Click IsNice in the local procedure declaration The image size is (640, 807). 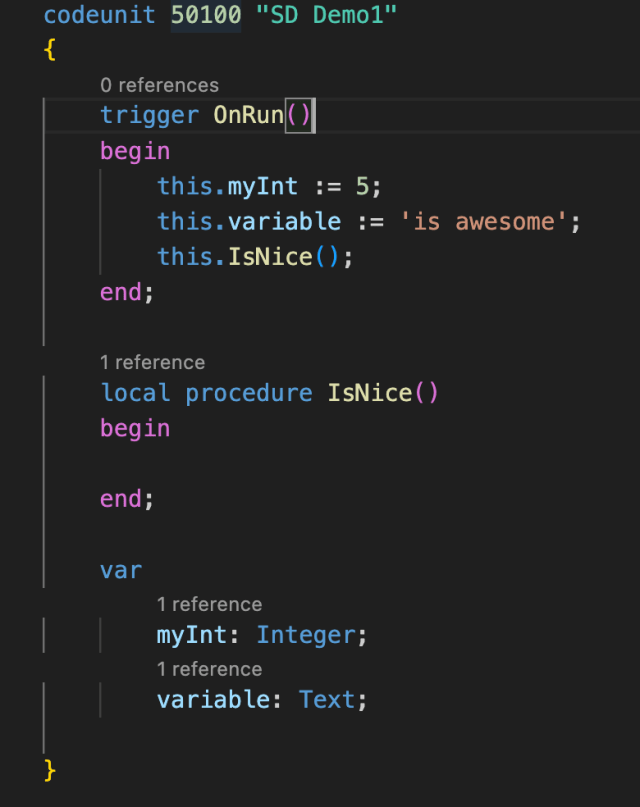coord(370,393)
